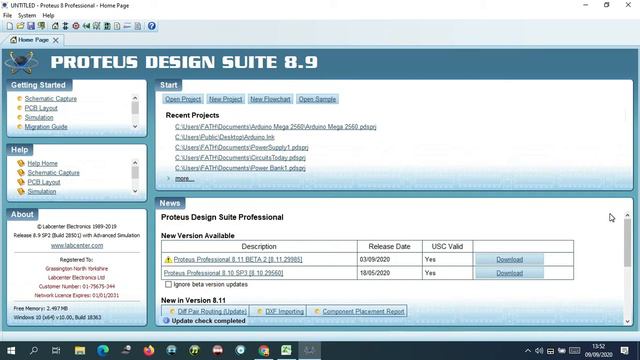Expand the more... recent projects list
This screenshot has height=360, width=640.
coord(184,178)
